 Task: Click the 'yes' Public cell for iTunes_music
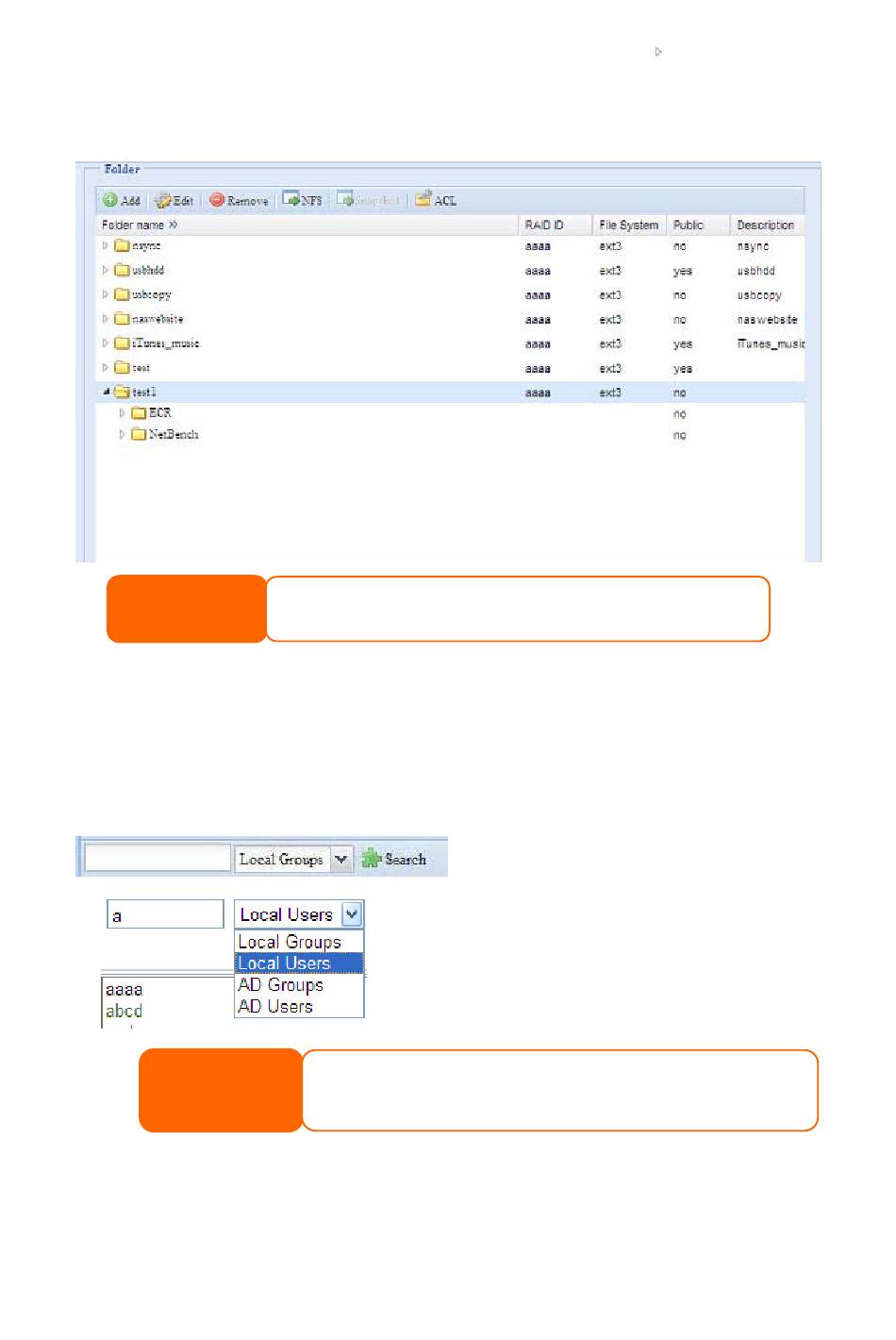pyautogui.click(x=683, y=344)
